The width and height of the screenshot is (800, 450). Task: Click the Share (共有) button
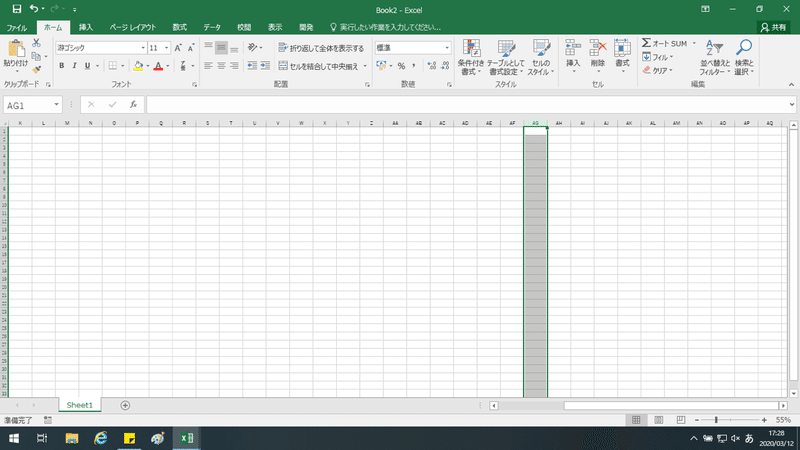[773, 28]
